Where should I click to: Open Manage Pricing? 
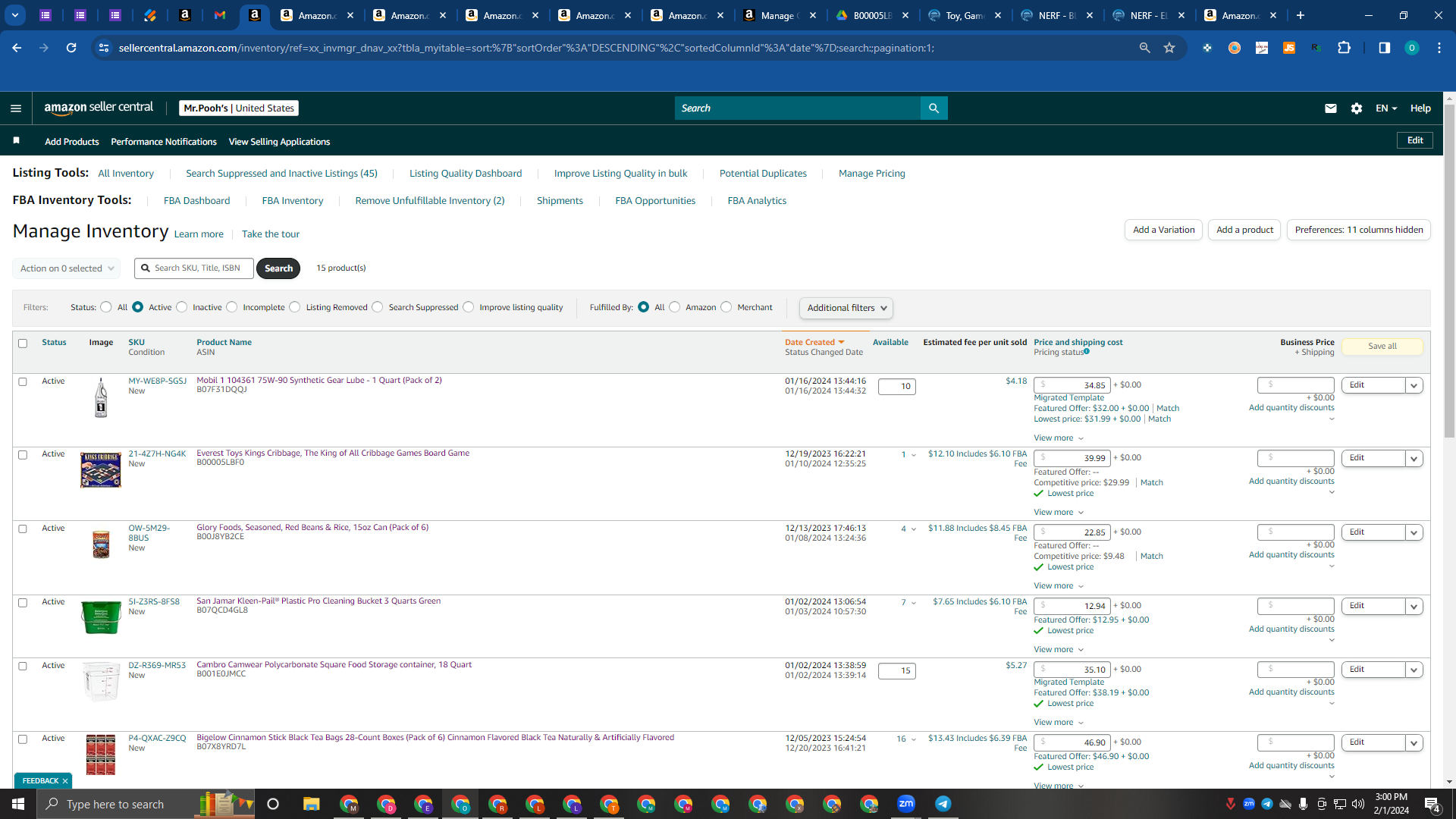point(872,173)
